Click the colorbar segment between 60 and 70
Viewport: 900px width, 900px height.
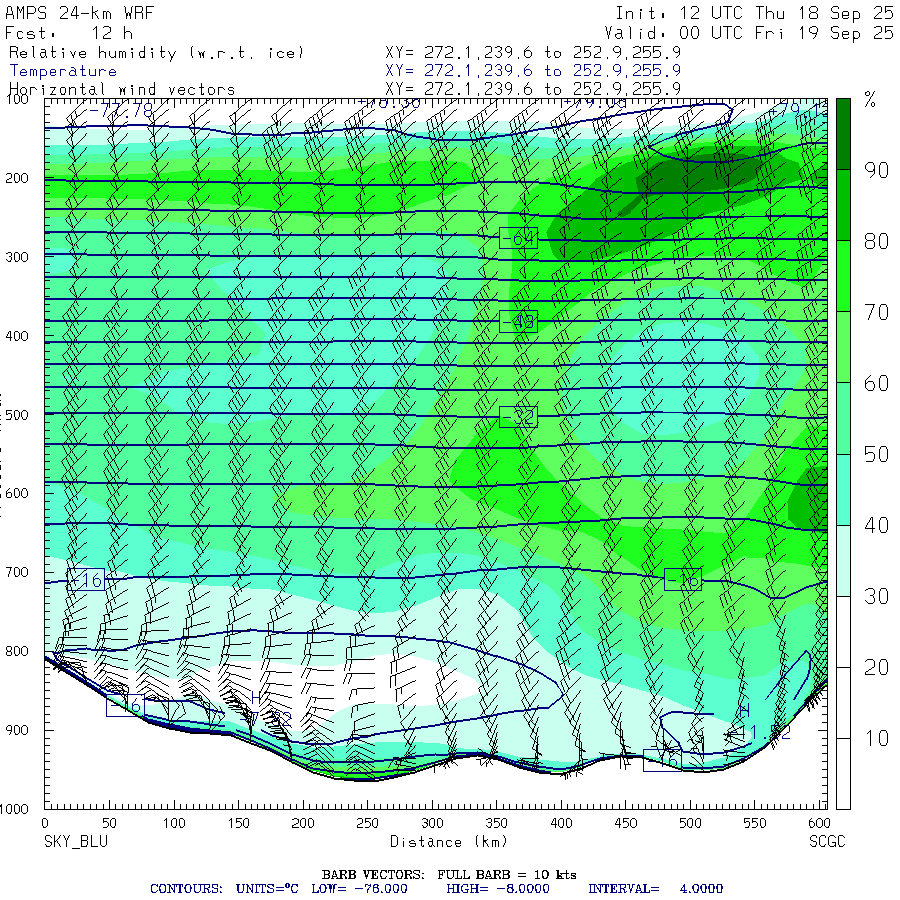843,347
